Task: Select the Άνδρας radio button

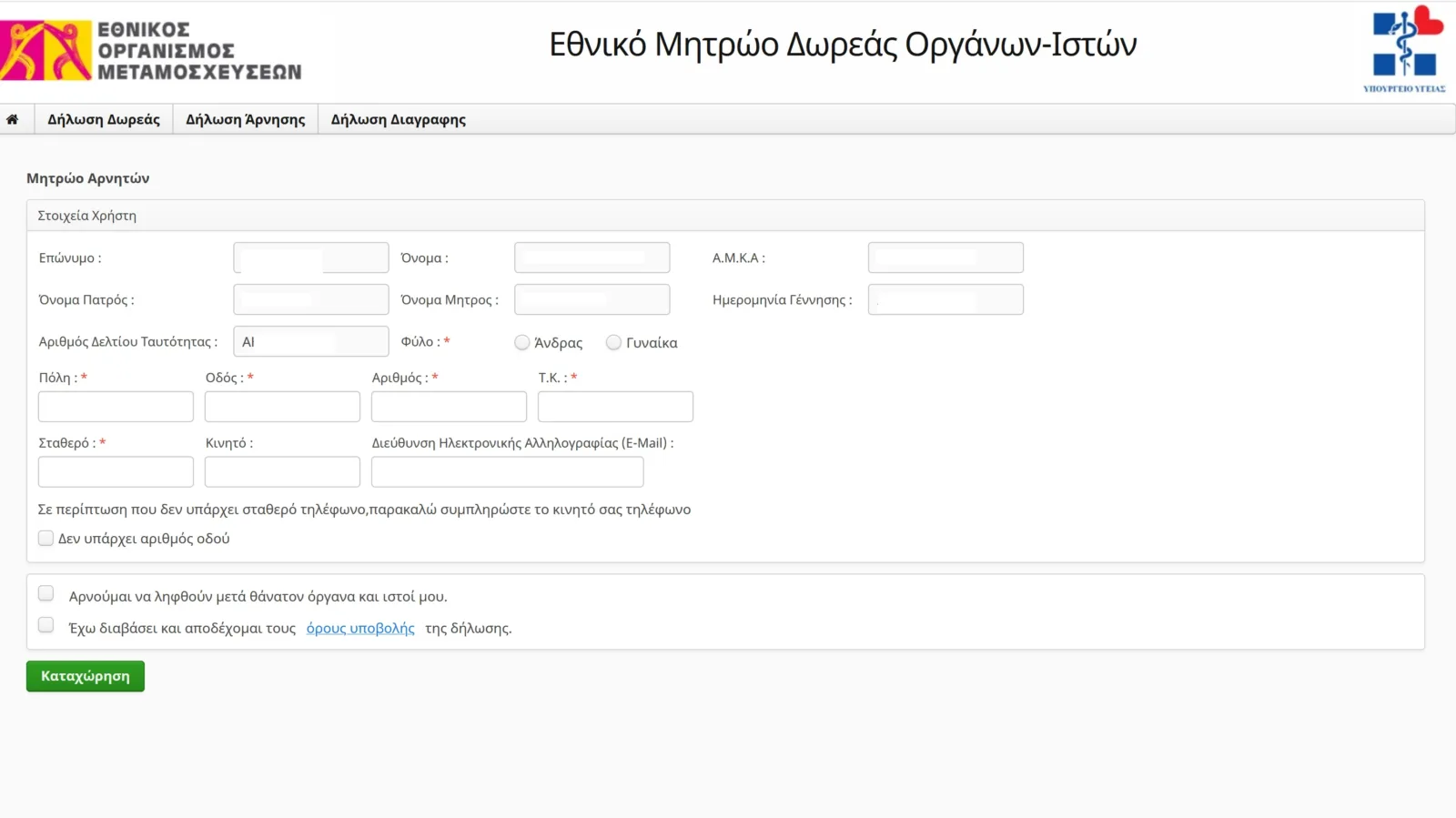Action: coord(522,342)
